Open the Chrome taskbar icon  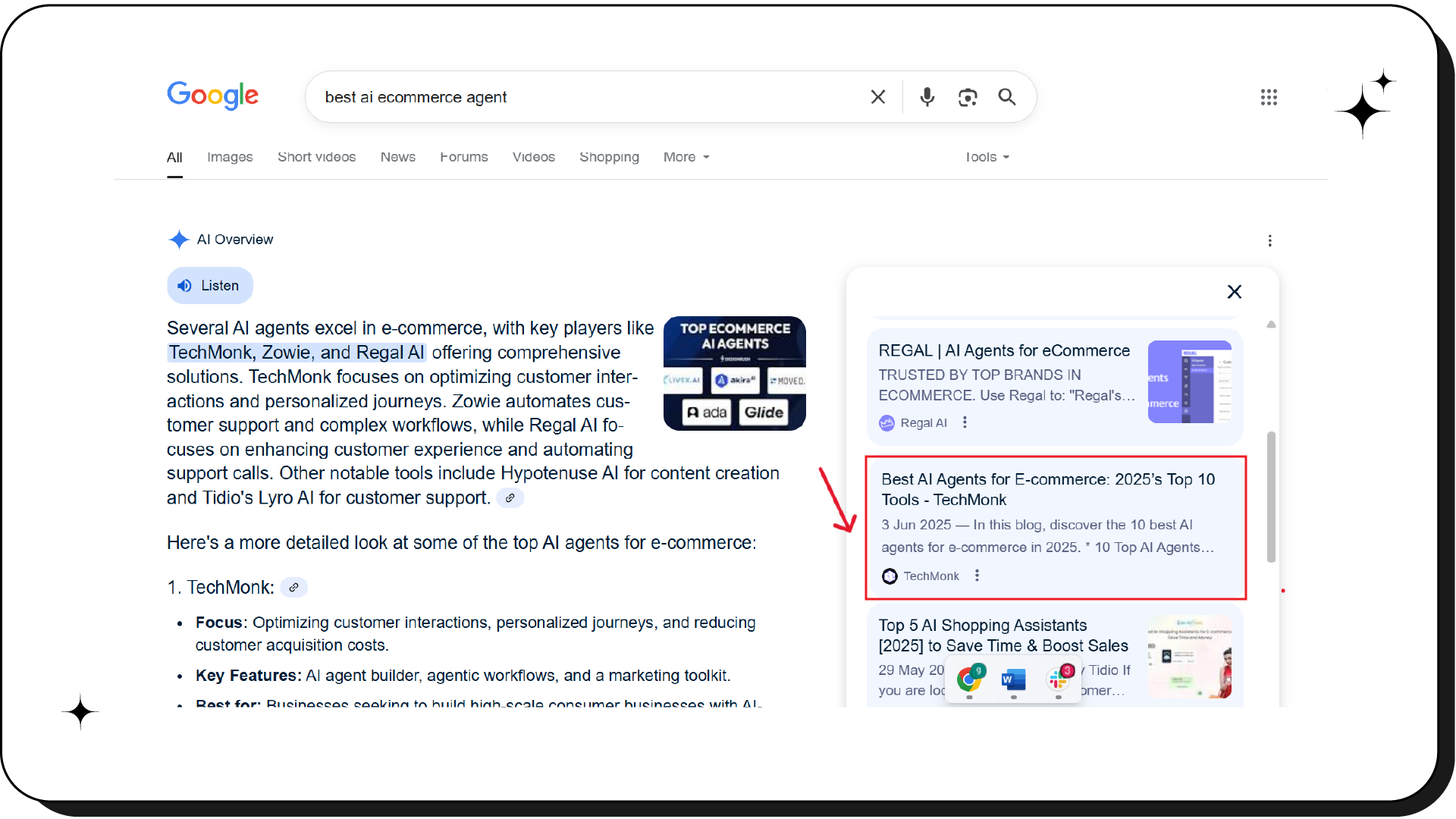click(970, 679)
